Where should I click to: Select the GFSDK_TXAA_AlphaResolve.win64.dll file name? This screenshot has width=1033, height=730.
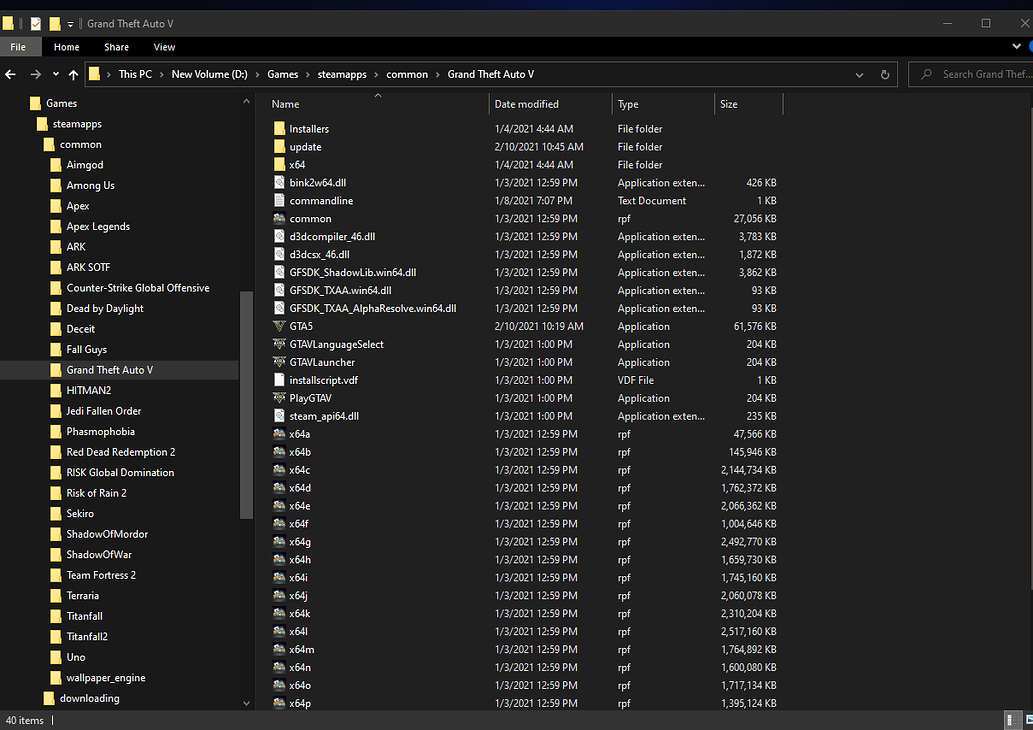point(373,308)
